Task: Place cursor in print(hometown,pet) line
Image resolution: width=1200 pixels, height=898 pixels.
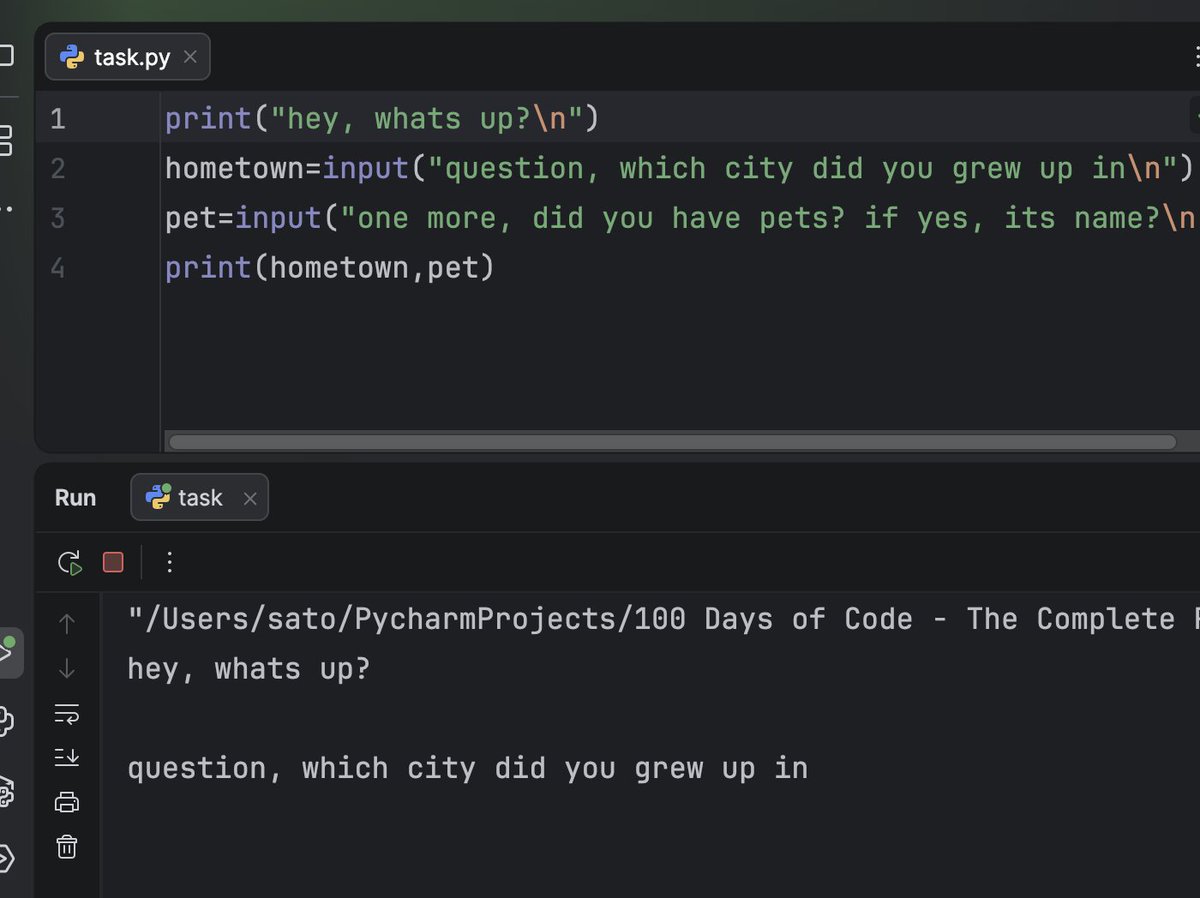Action: pyautogui.click(x=330, y=267)
